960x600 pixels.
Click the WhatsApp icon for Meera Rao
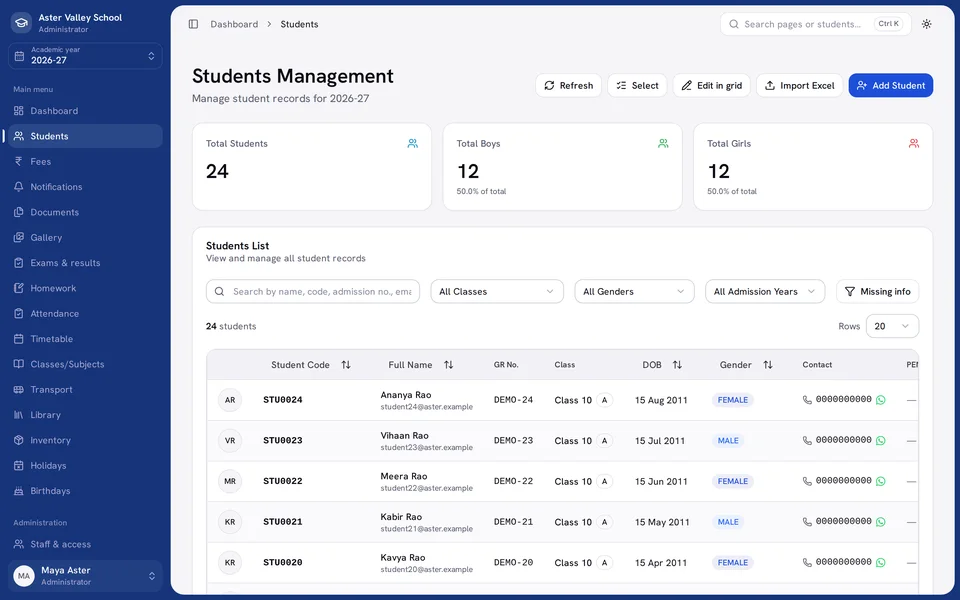click(x=880, y=481)
